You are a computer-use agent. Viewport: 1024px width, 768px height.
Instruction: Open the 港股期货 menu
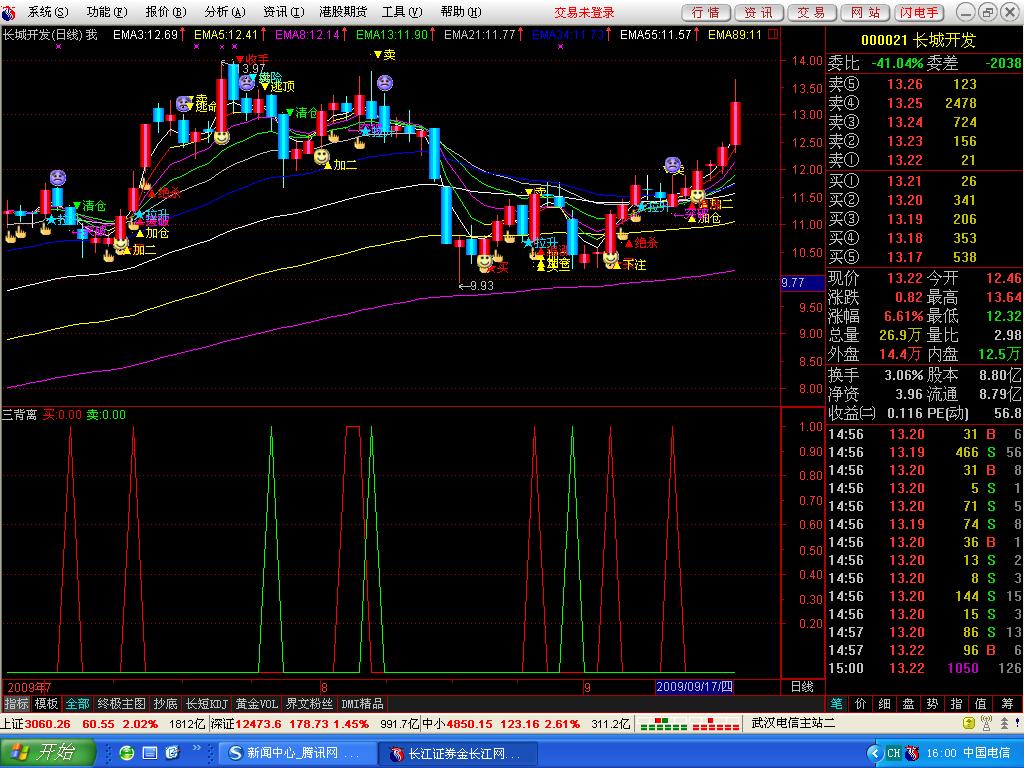click(343, 12)
